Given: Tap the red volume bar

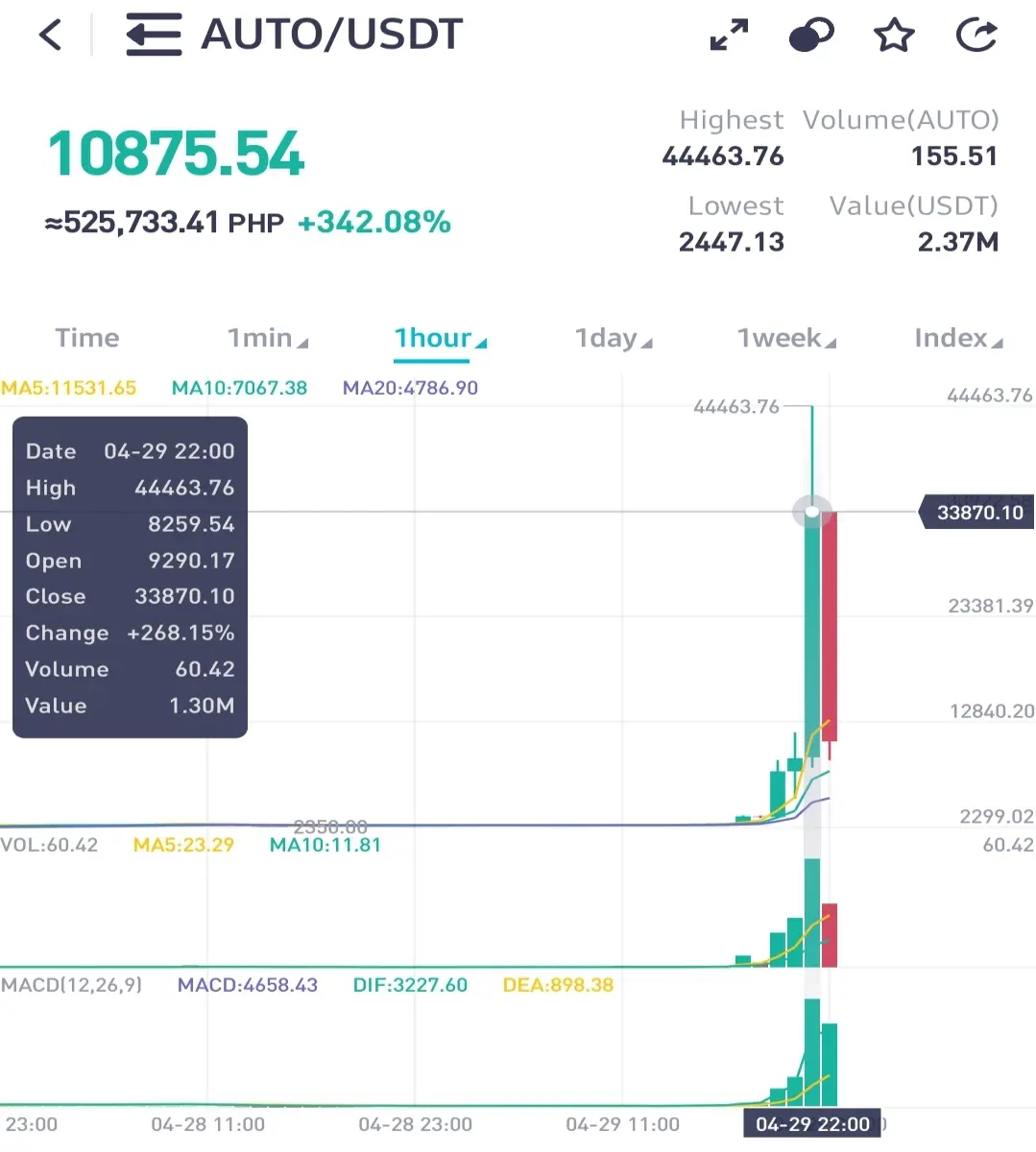Looking at the screenshot, I should tap(830, 935).
